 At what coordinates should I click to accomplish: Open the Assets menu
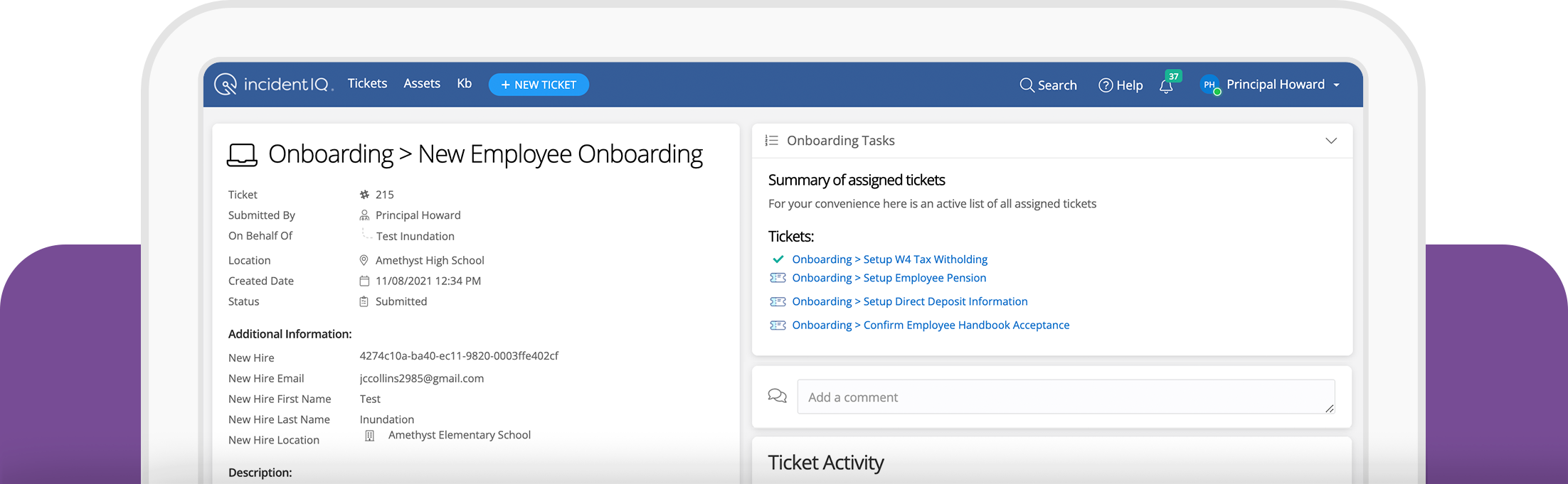422,83
